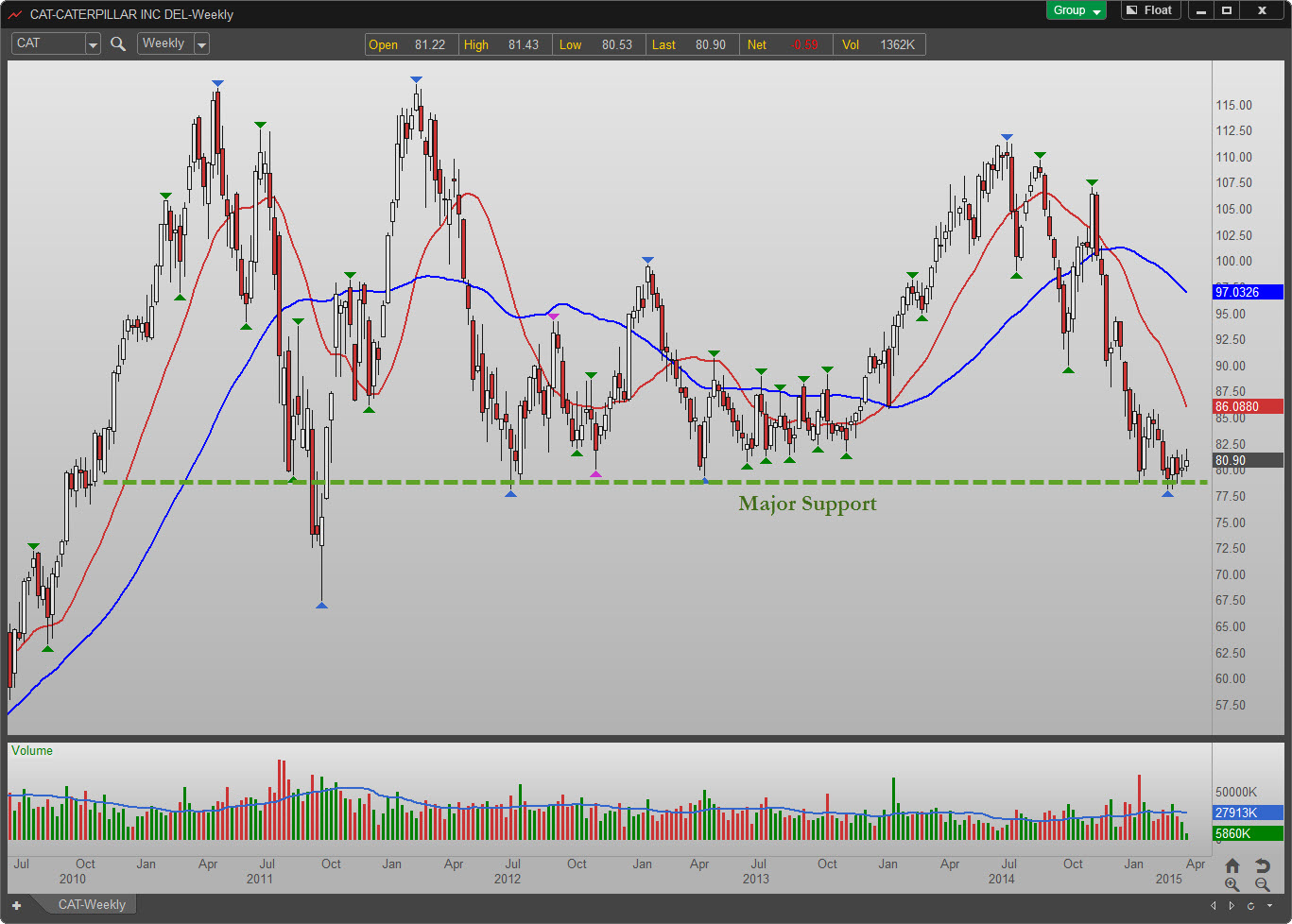Click the Major Support annotation text

pyautogui.click(x=807, y=504)
